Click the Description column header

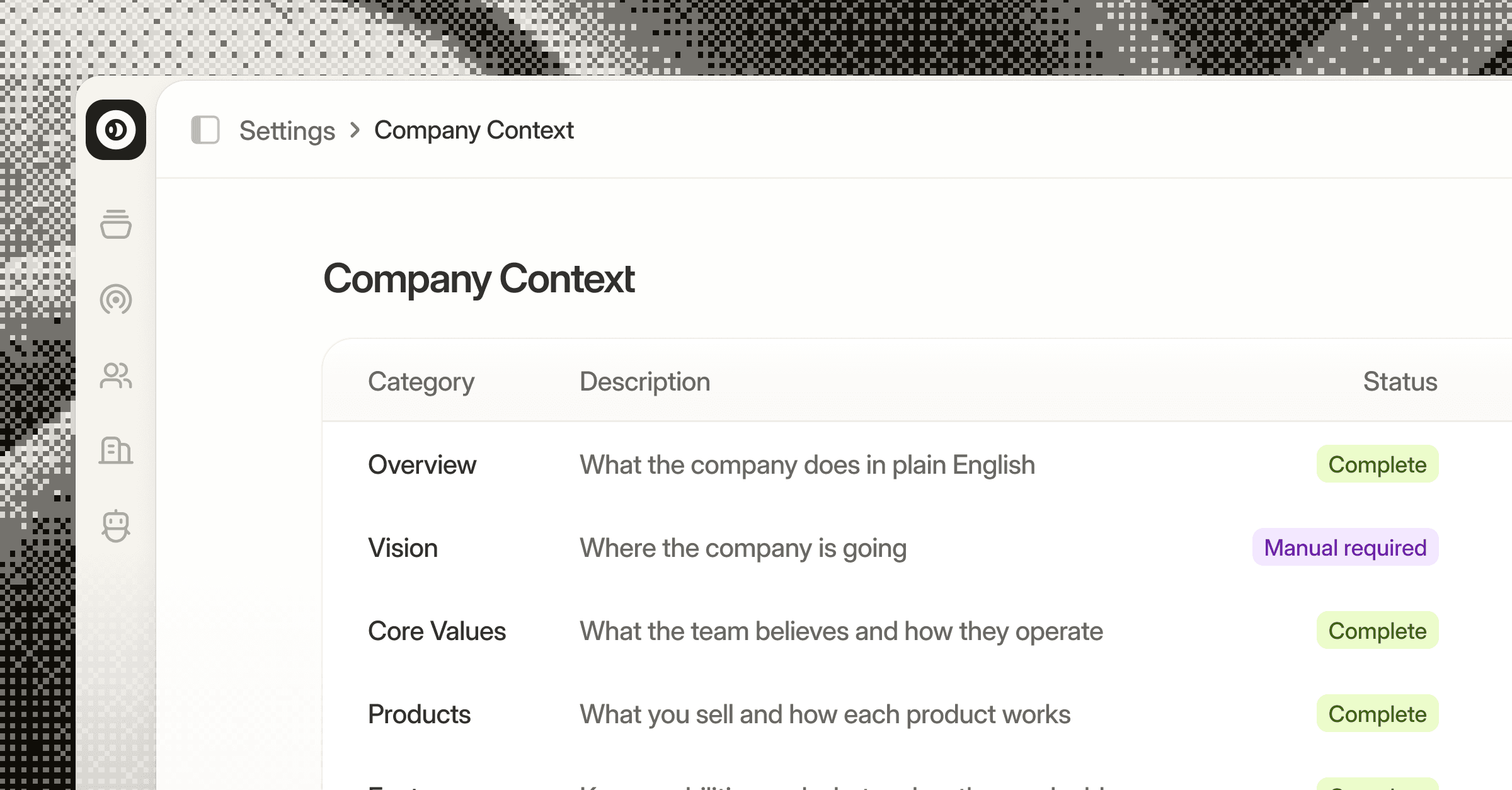644,381
